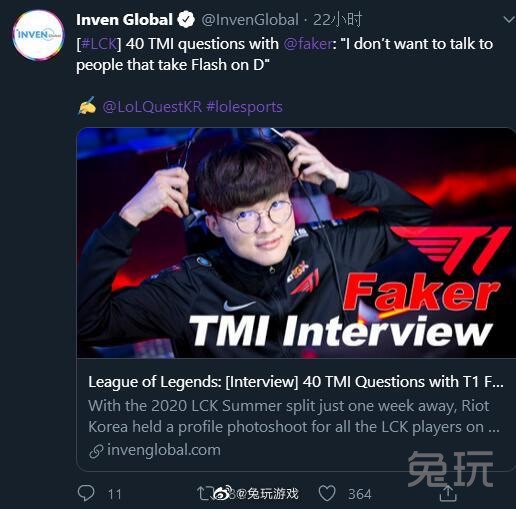516x509 pixels.
Task: Share the tweet with the upload icon
Action: 448,493
